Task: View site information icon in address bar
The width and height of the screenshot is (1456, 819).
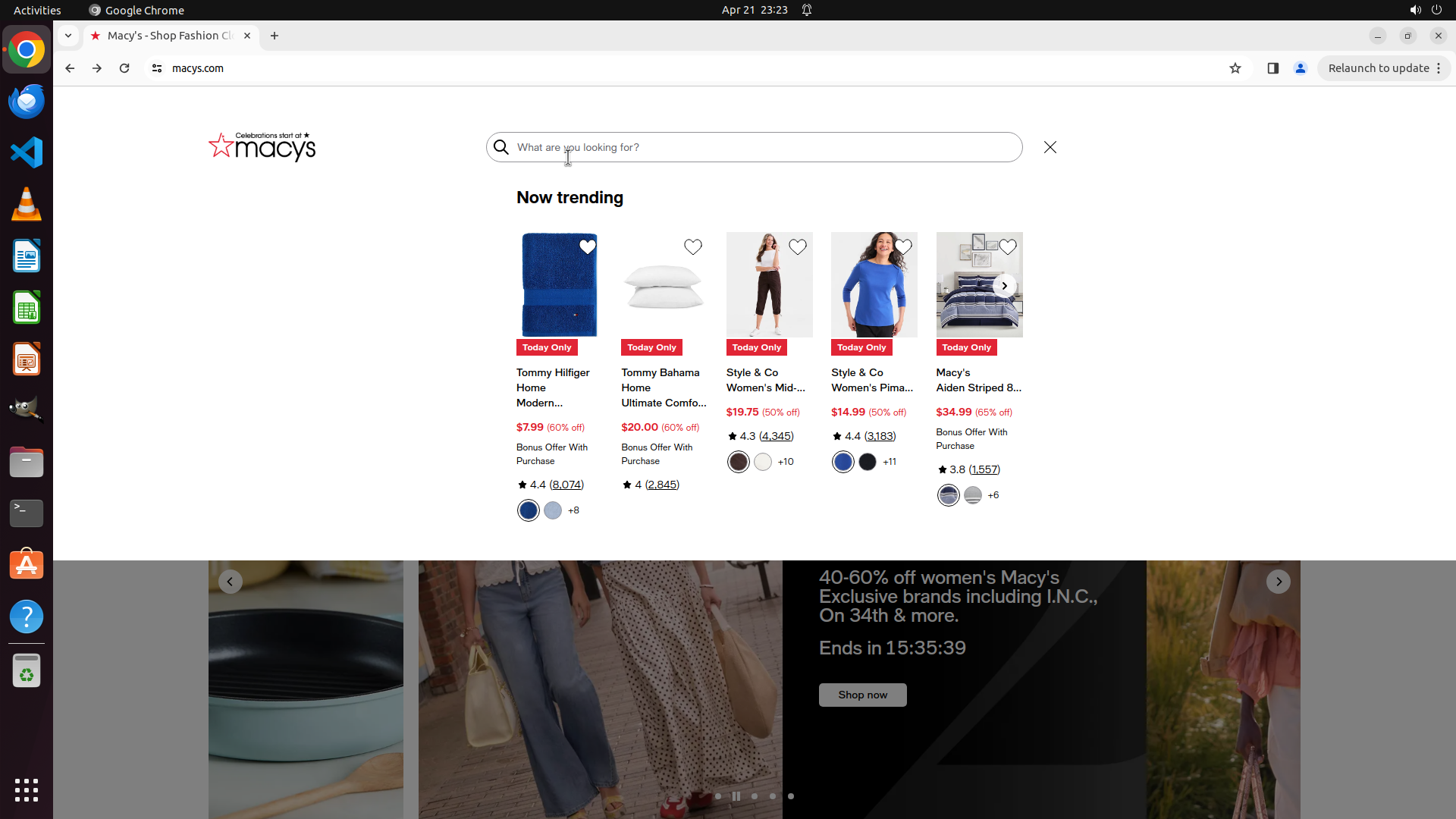Action: pos(157,68)
